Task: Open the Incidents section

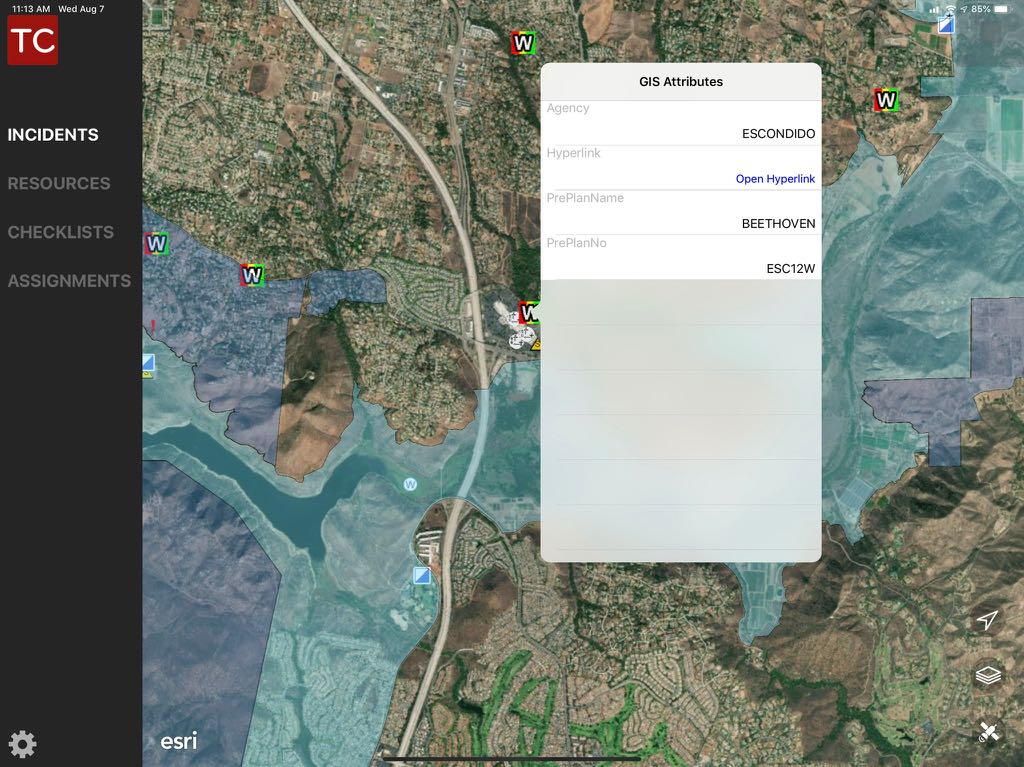Action: point(53,135)
